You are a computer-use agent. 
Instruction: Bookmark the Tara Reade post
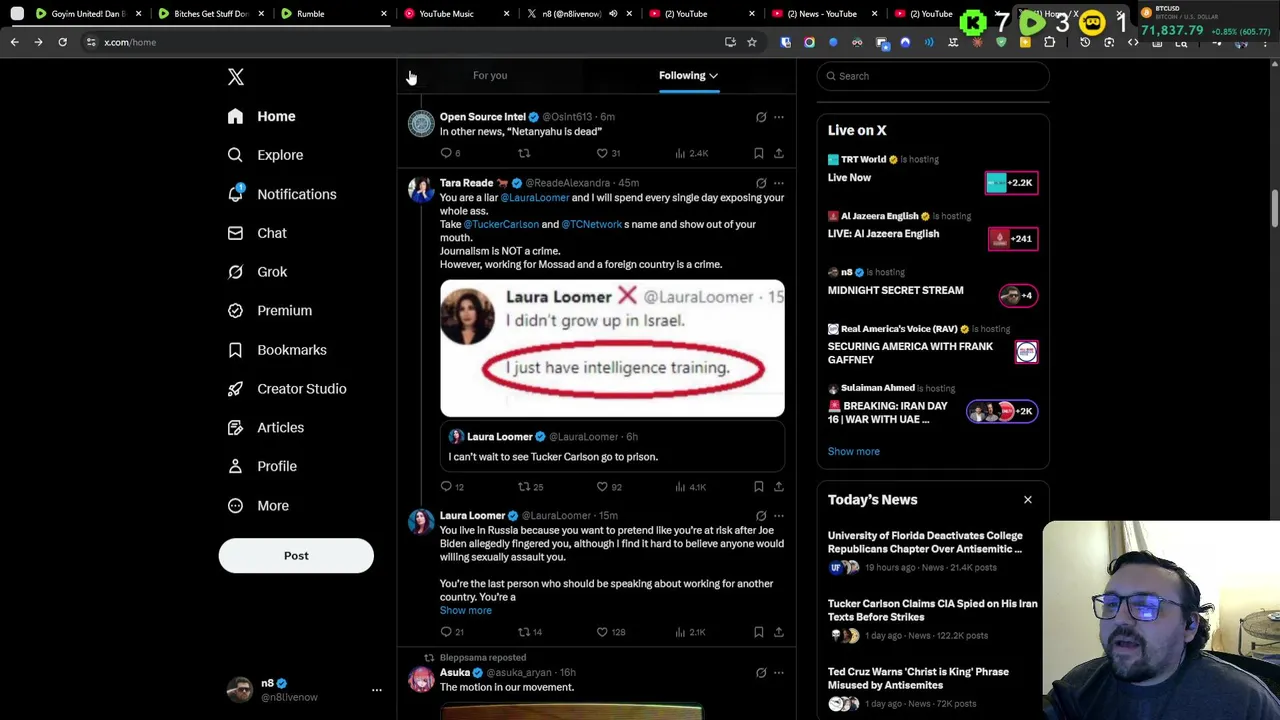(x=758, y=487)
